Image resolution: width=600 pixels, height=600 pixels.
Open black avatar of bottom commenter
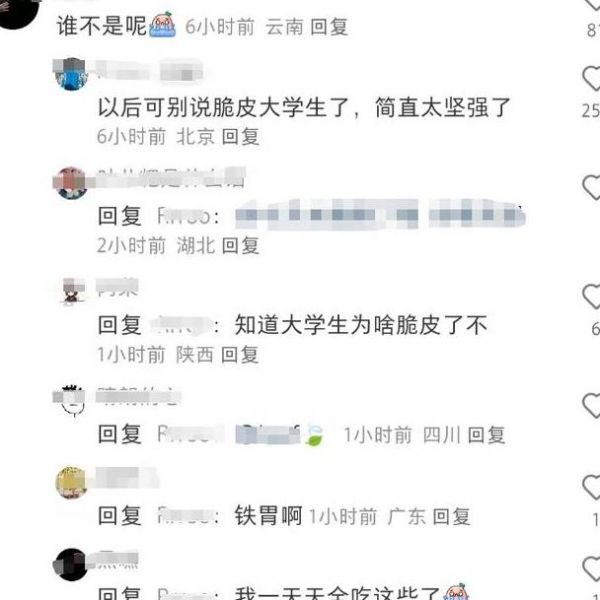[70, 564]
